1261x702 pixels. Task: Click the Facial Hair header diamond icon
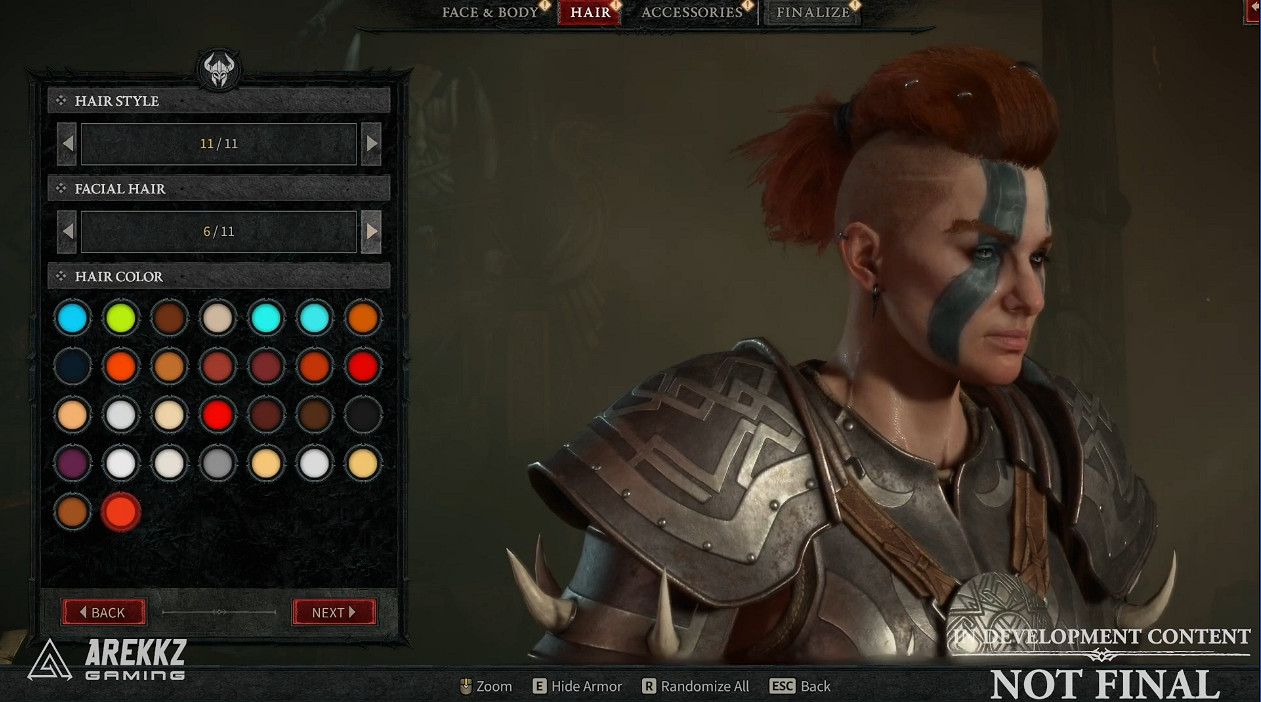click(x=61, y=189)
